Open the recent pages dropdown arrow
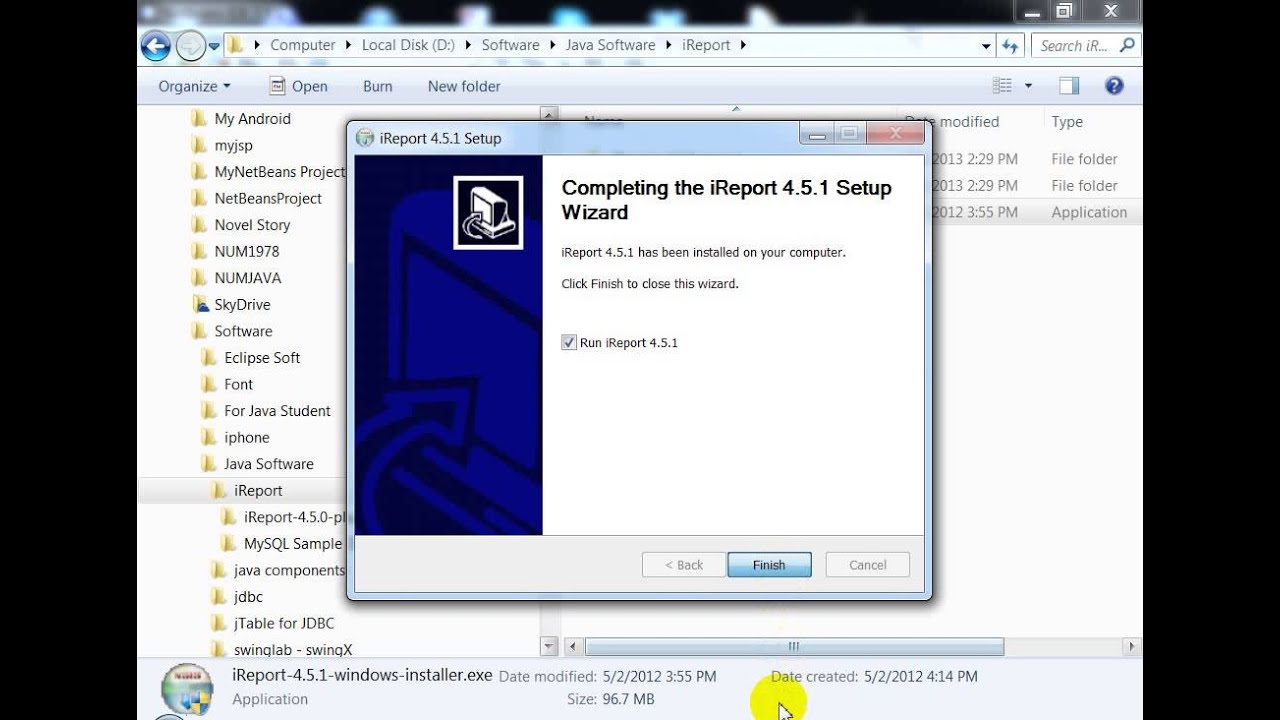Viewport: 1280px width, 720px height. (x=214, y=46)
